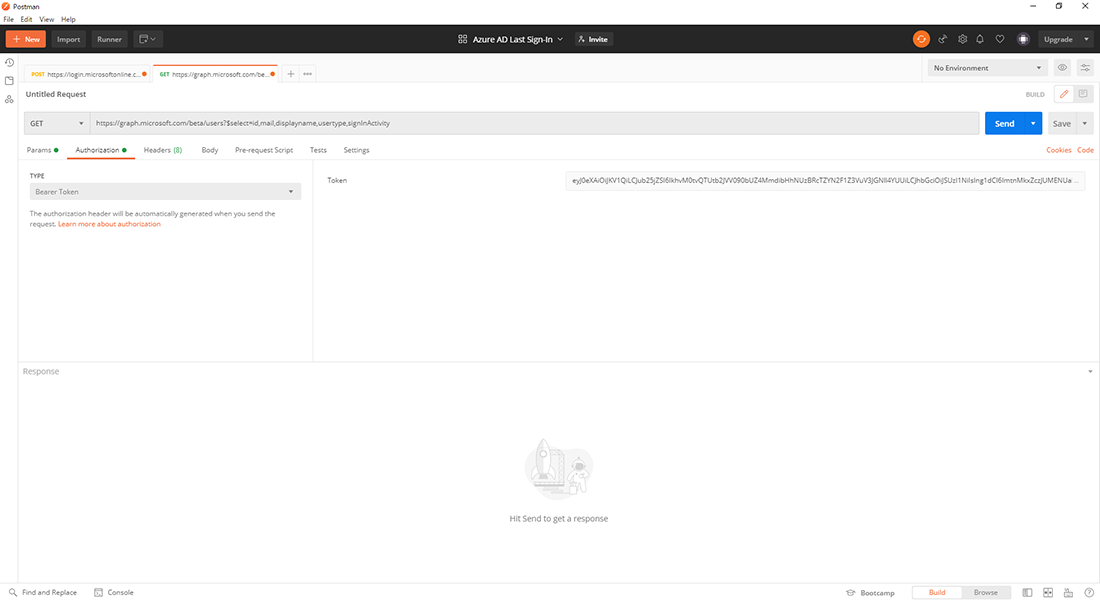Viewport: 1100px width, 602px height.
Task: Open the View menu
Action: tap(46, 20)
